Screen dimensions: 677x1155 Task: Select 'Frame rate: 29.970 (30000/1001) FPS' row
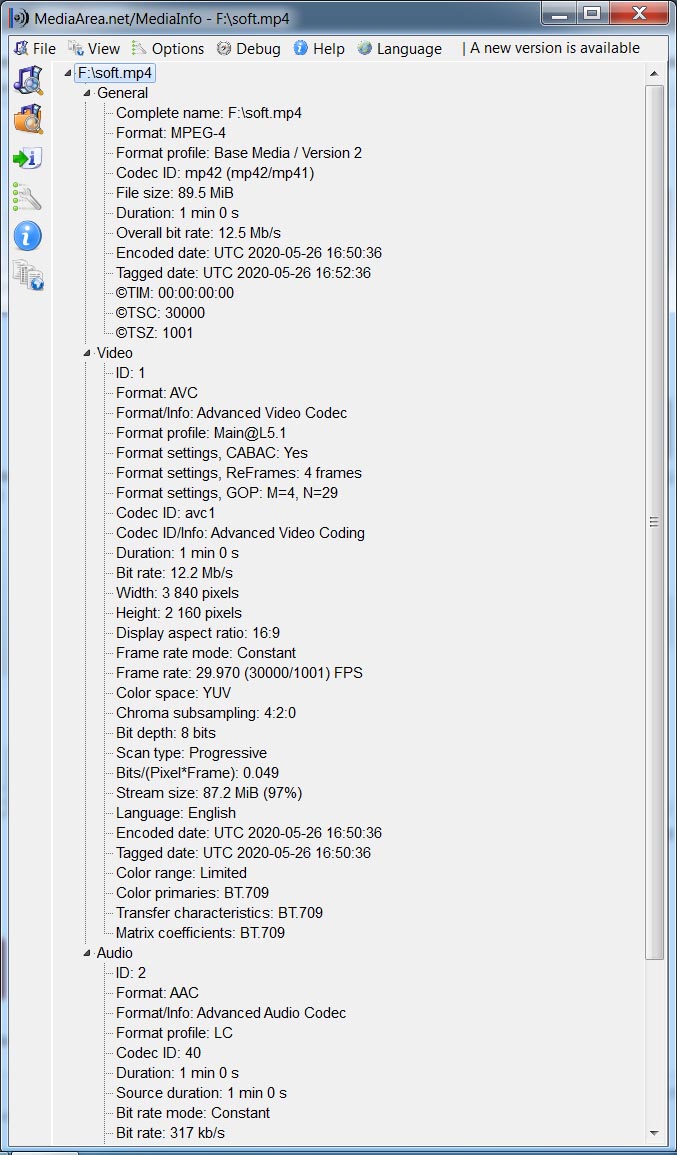[239, 673]
